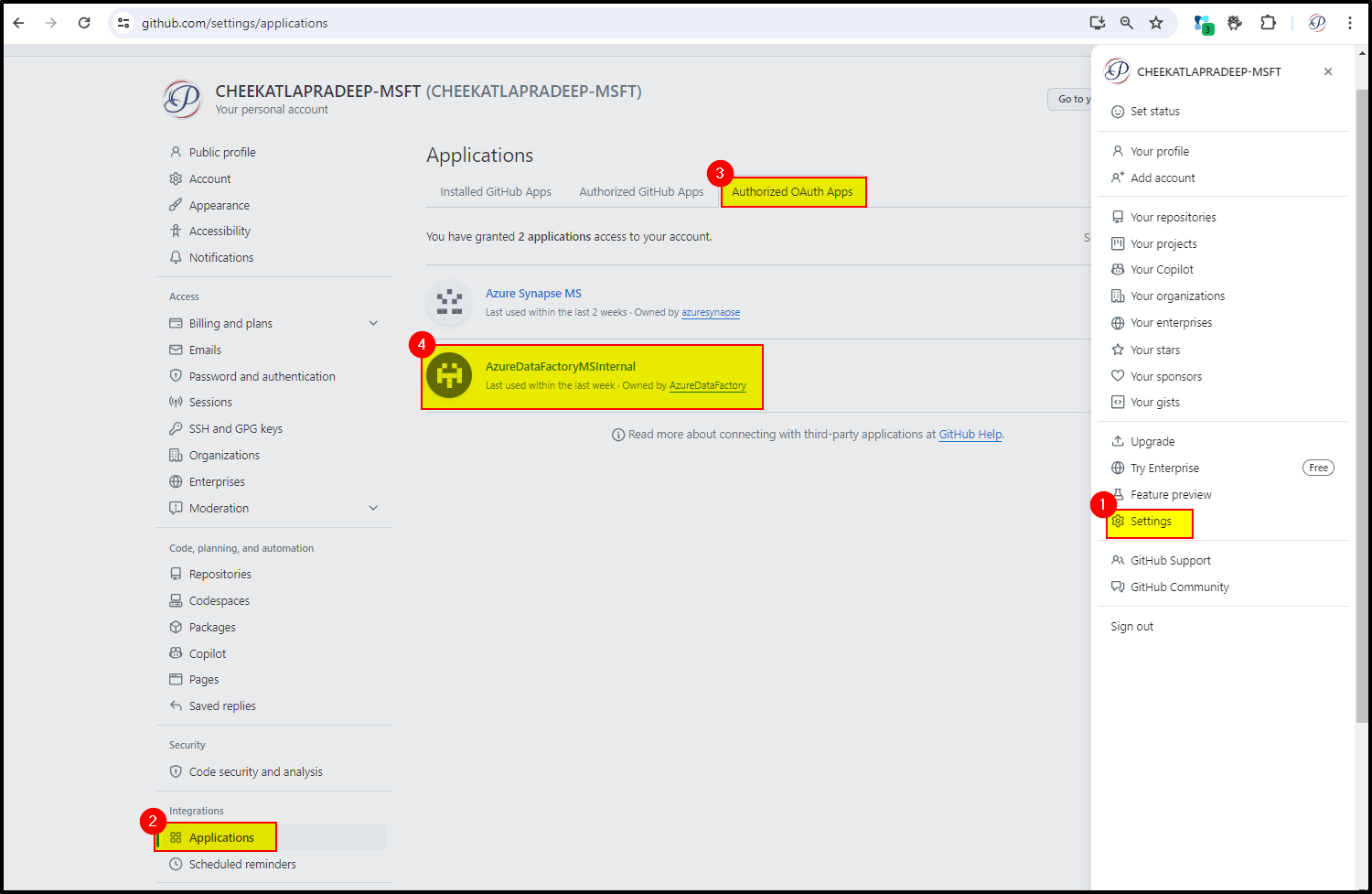Click Add account in user menu
Image resolution: width=1372 pixels, height=894 pixels.
point(1163,178)
